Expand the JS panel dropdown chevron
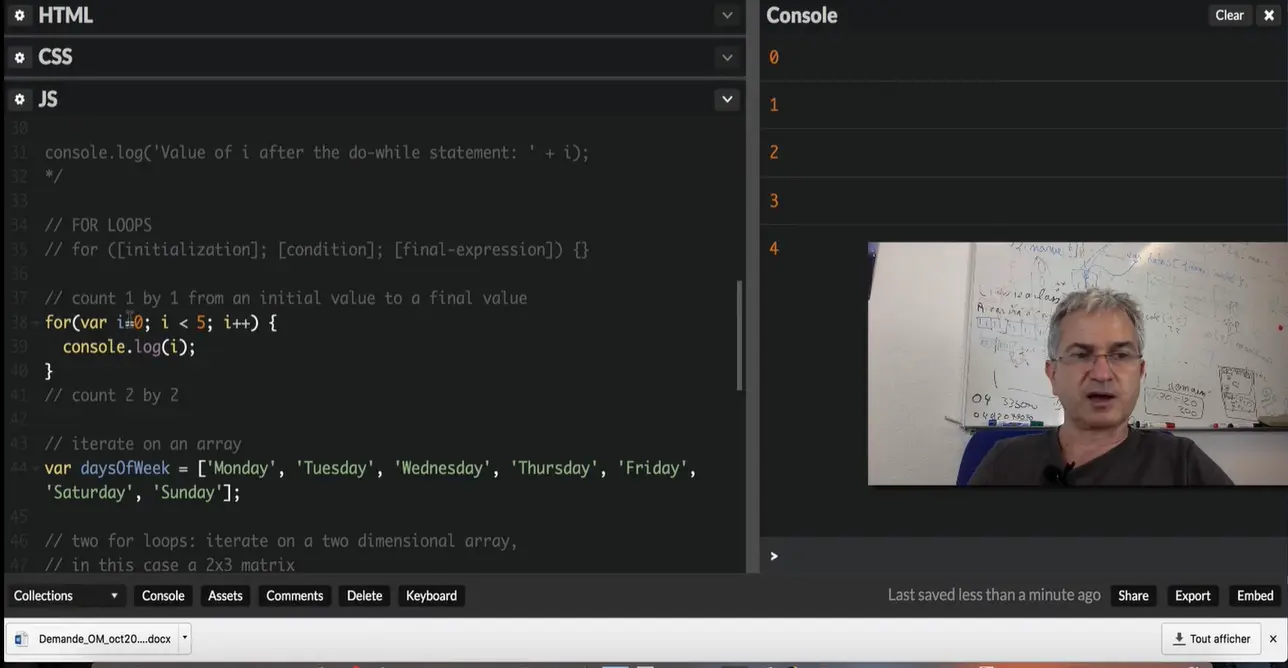Viewport: 1288px width, 668px height. tap(727, 99)
